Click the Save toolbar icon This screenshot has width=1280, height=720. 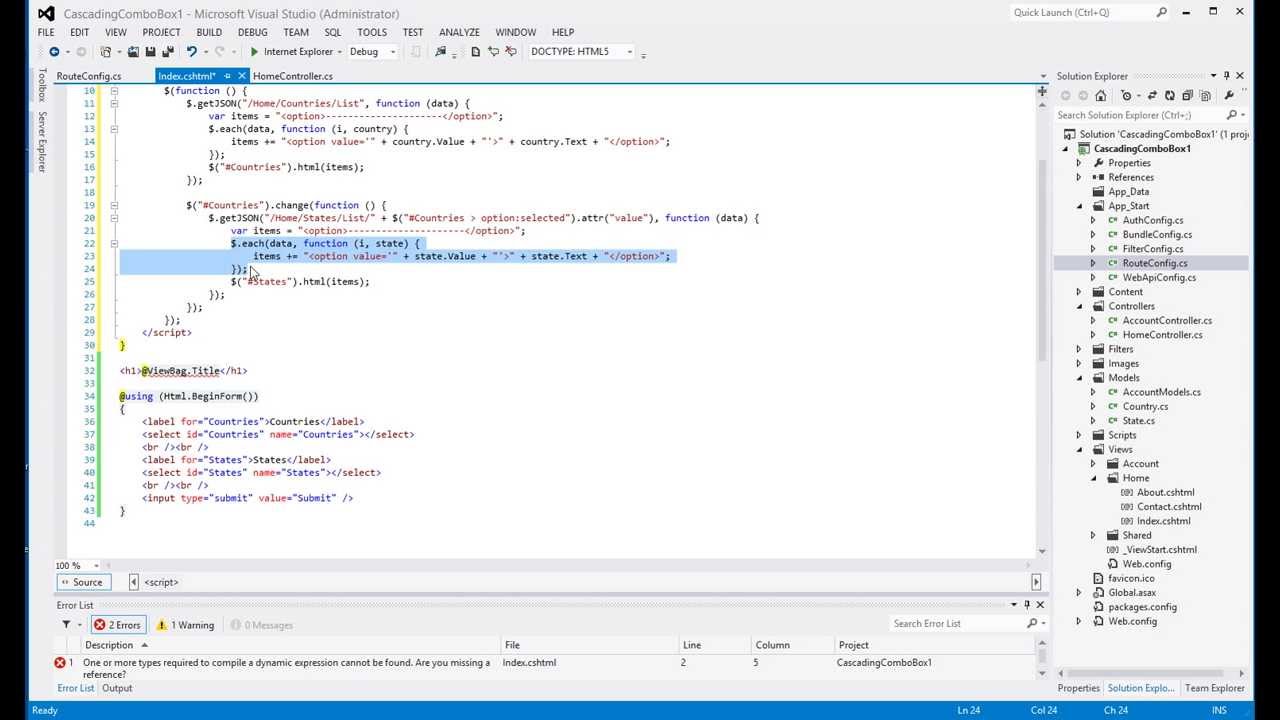coord(150,52)
